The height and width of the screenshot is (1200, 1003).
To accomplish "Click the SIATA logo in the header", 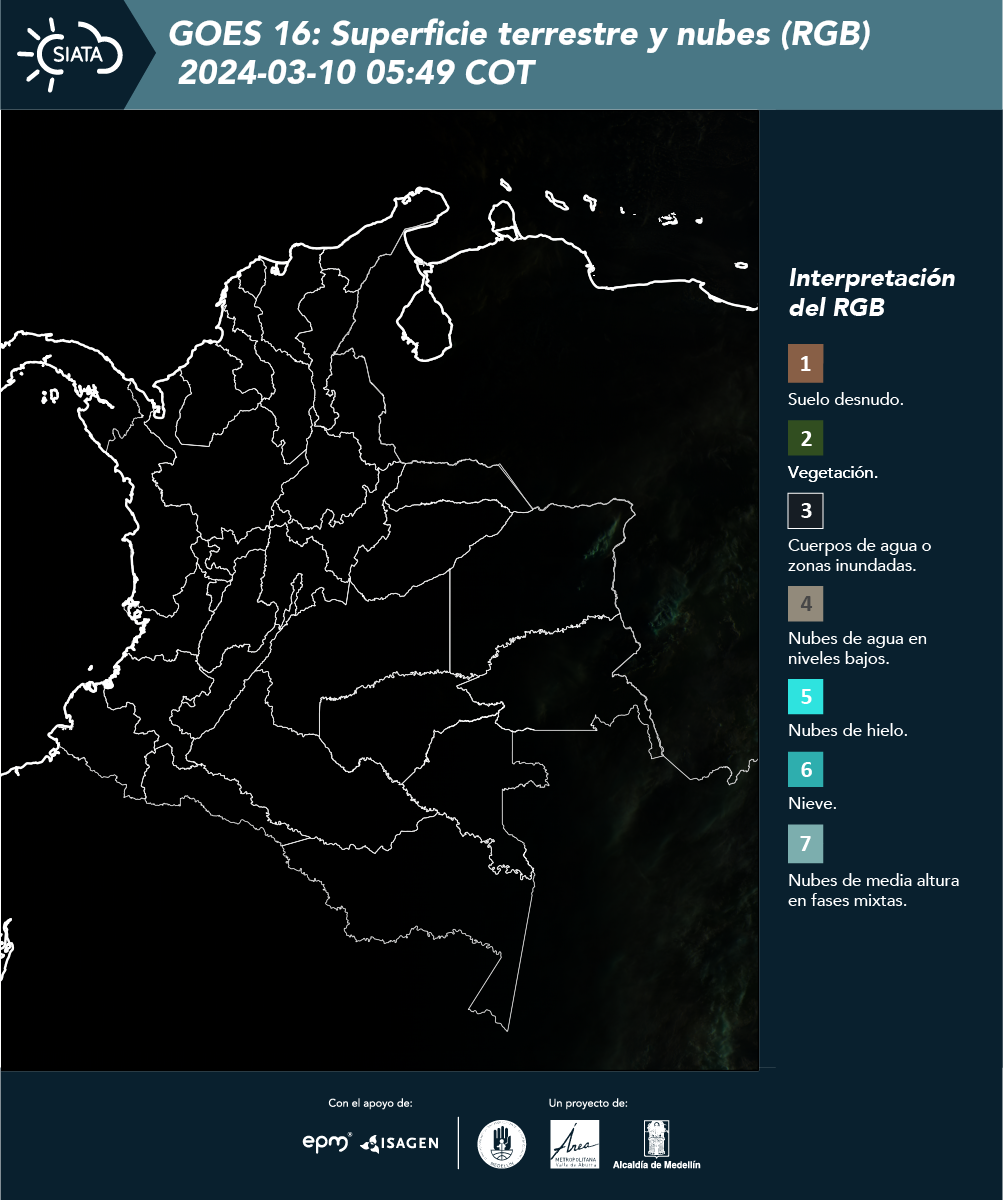I will tap(71, 53).
